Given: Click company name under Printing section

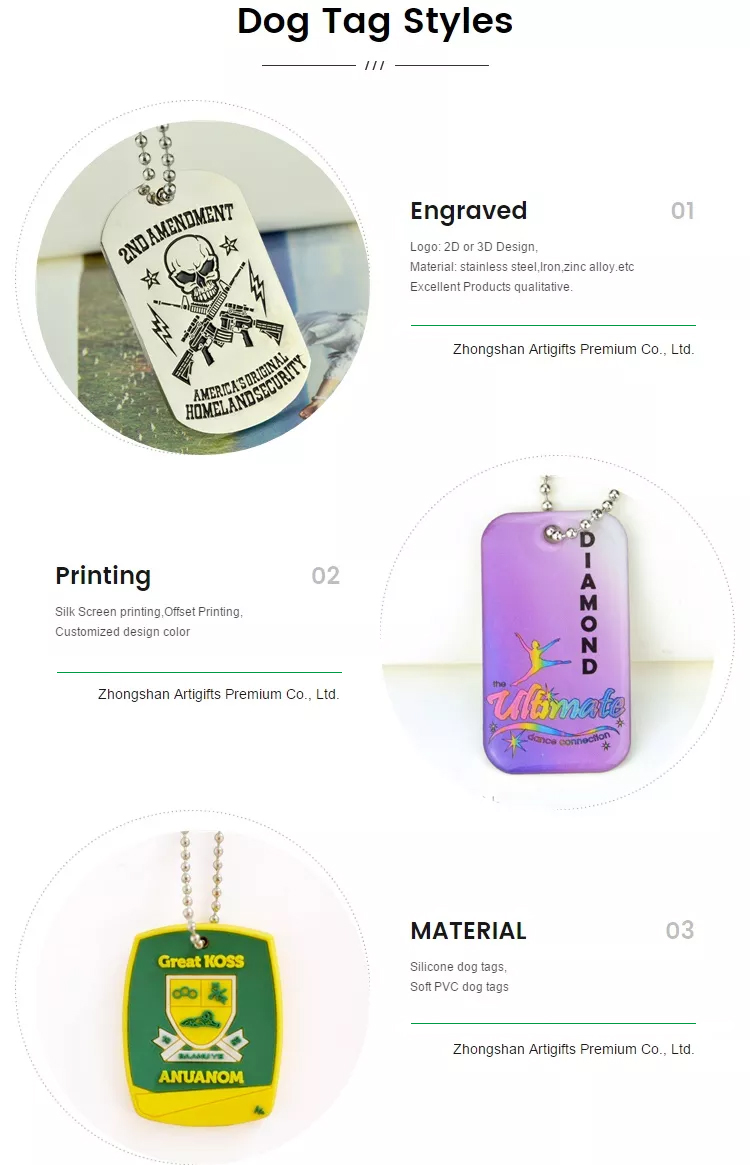Looking at the screenshot, I should point(219,694).
